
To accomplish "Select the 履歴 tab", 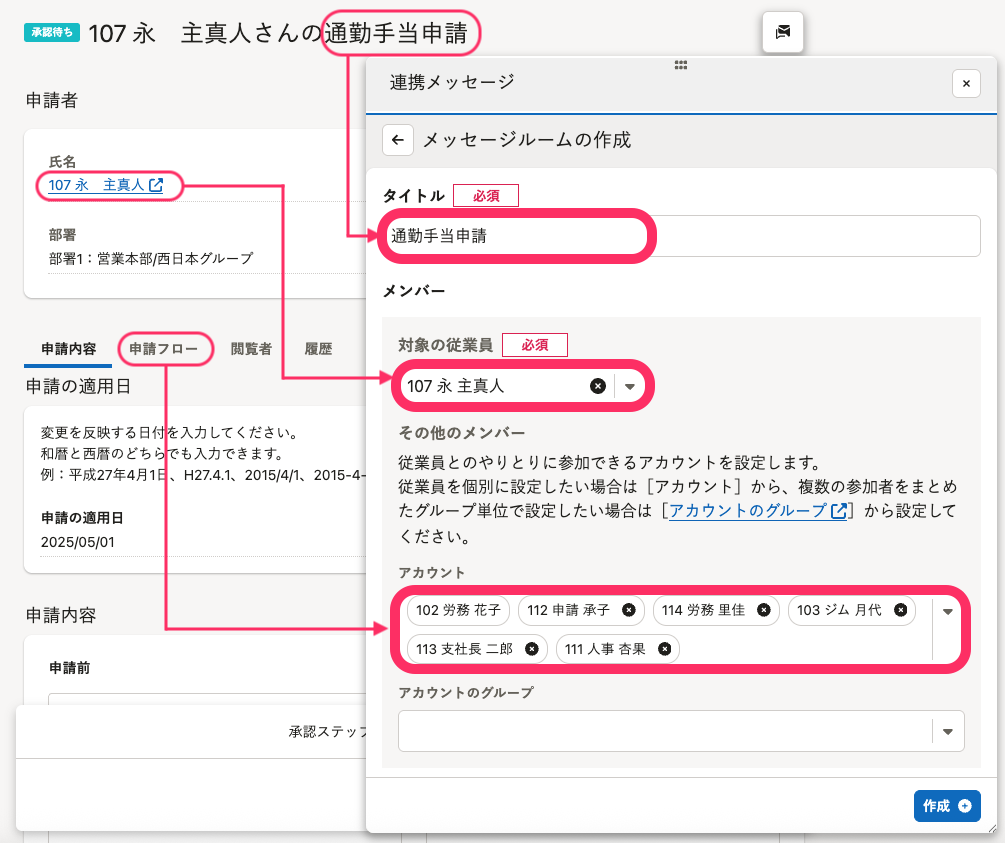I will click(318, 349).
